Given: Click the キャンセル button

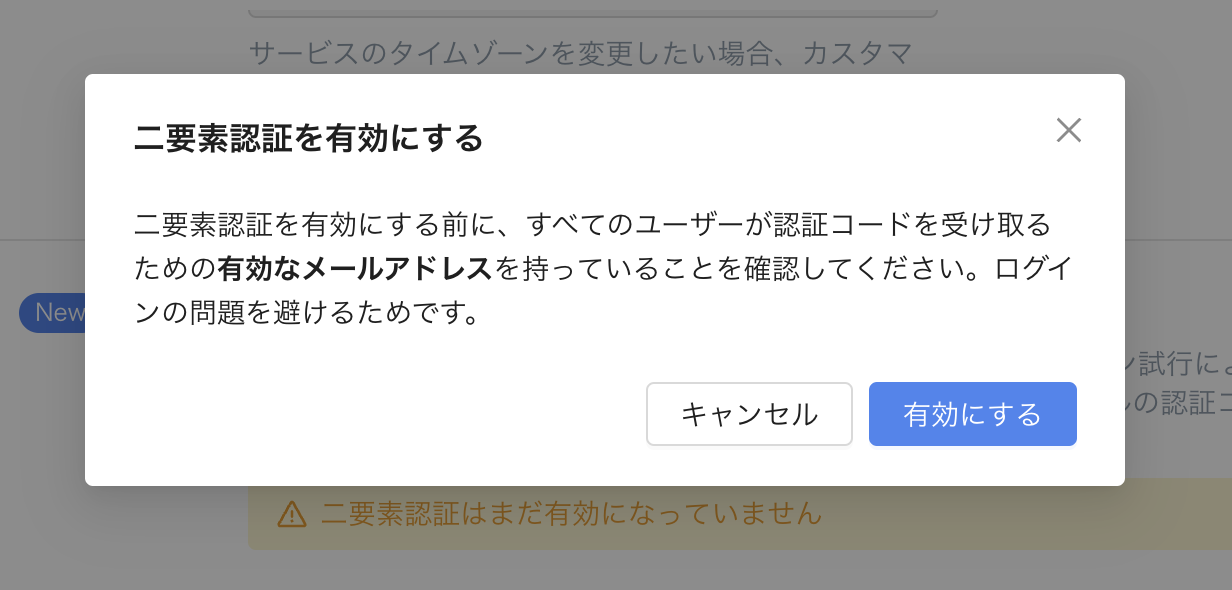Looking at the screenshot, I should click(x=750, y=414).
